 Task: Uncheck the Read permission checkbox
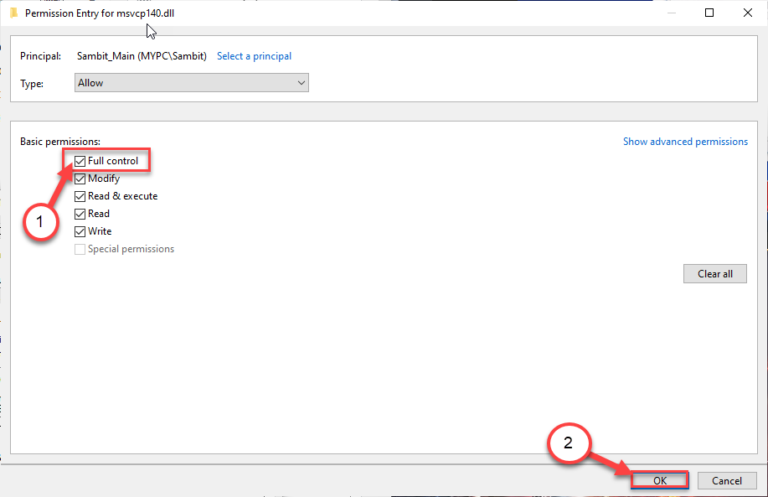(x=80, y=214)
